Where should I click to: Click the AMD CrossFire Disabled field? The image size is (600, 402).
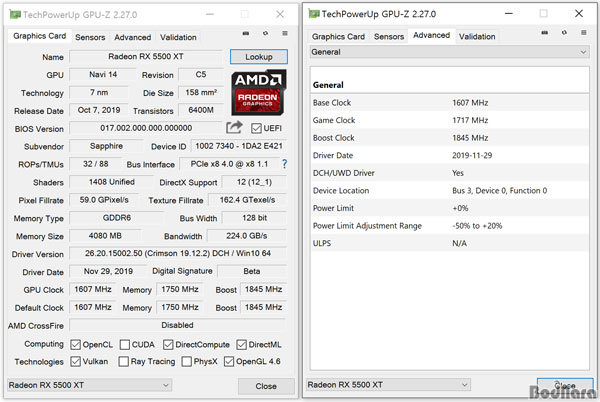178,325
